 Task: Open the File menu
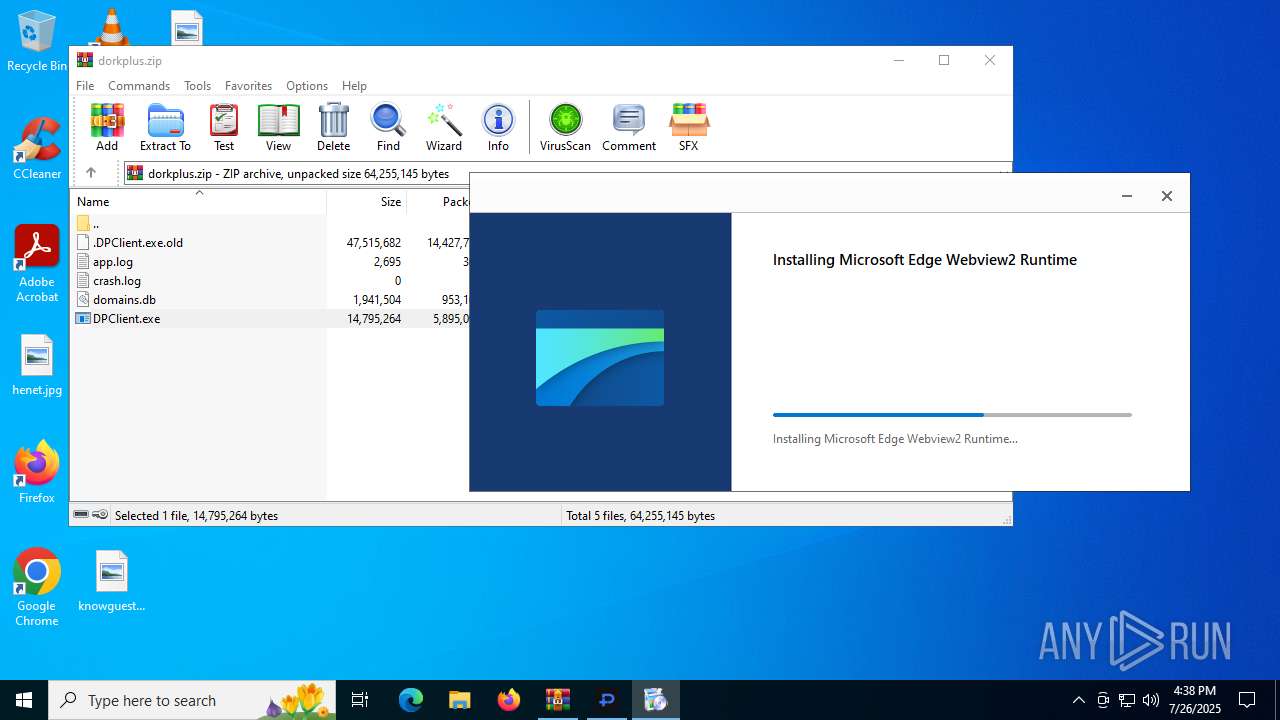click(x=85, y=86)
